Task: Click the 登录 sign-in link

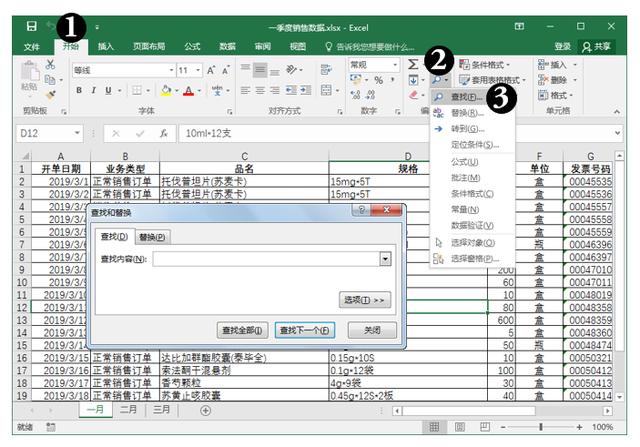Action: click(562, 47)
